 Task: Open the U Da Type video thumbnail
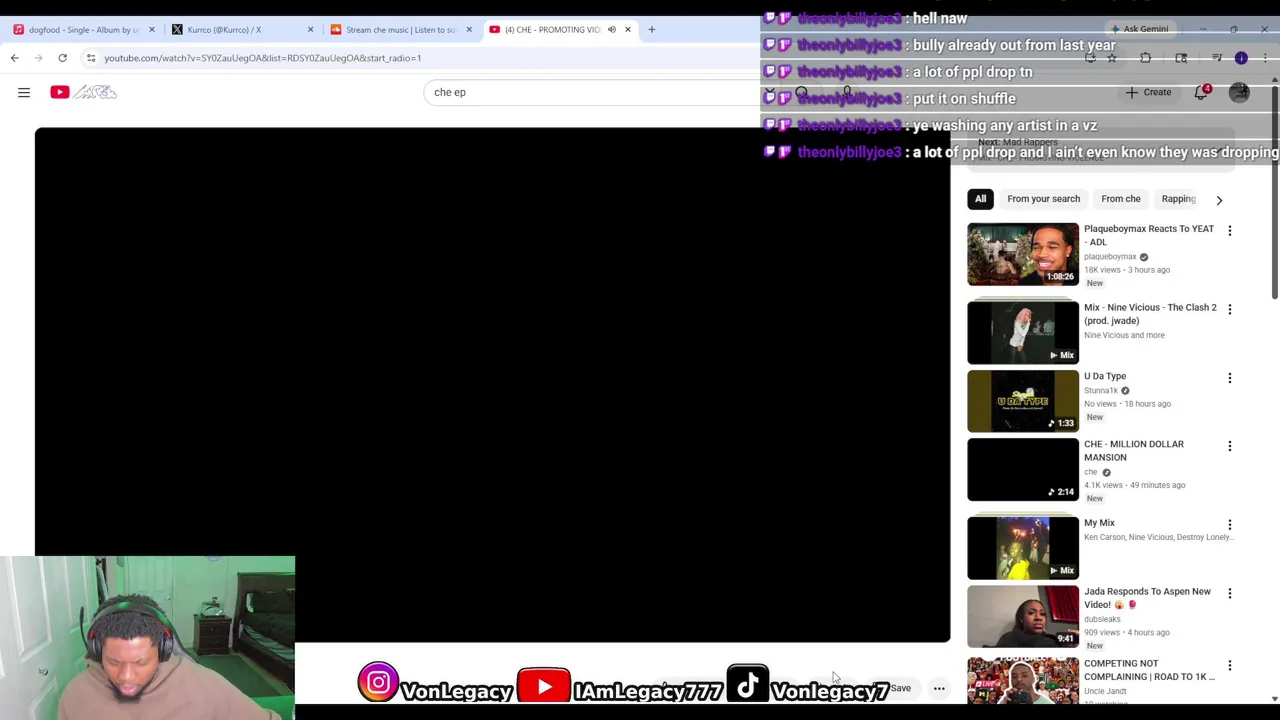click(1023, 401)
